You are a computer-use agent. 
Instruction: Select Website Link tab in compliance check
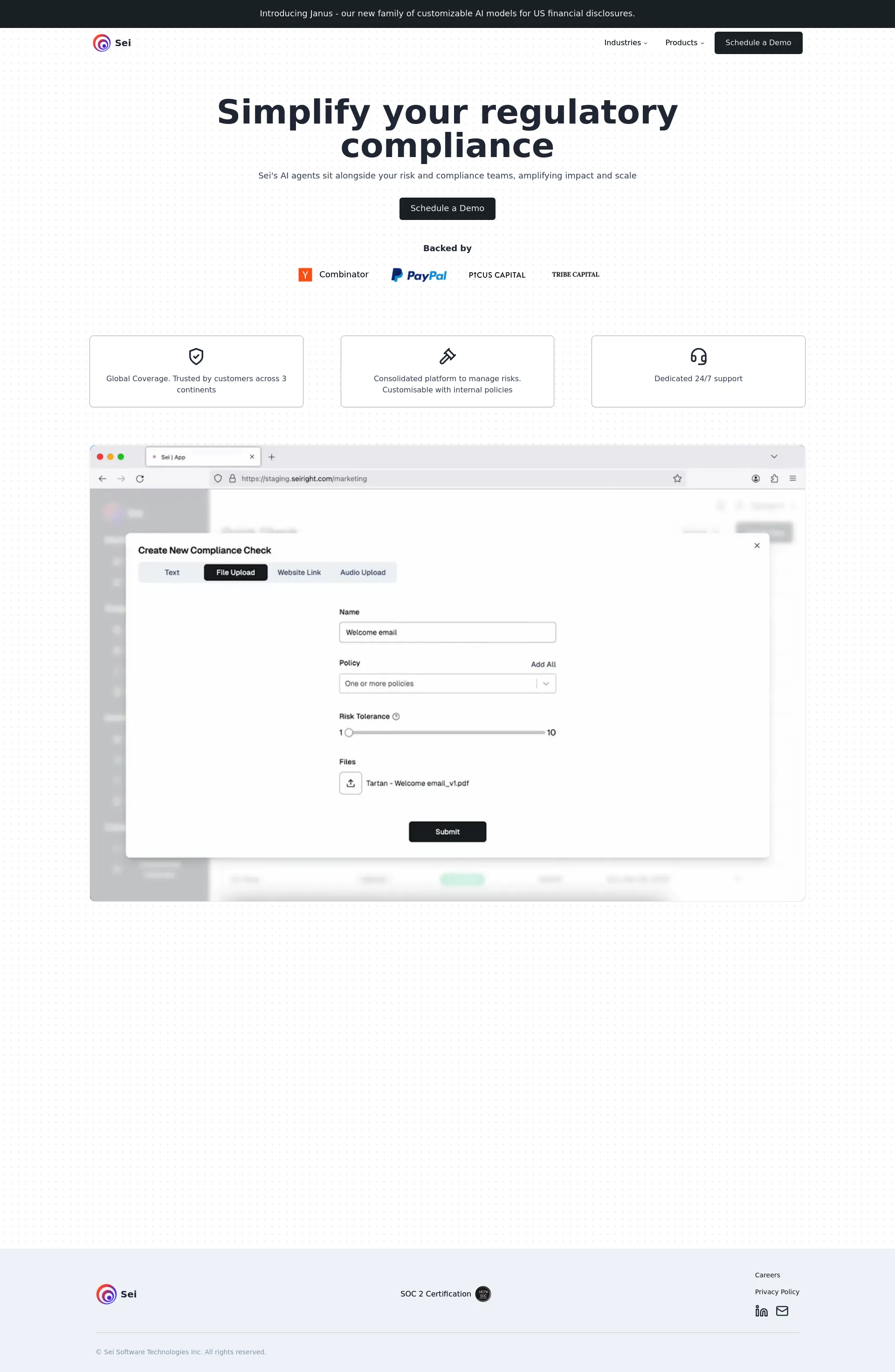tap(298, 572)
